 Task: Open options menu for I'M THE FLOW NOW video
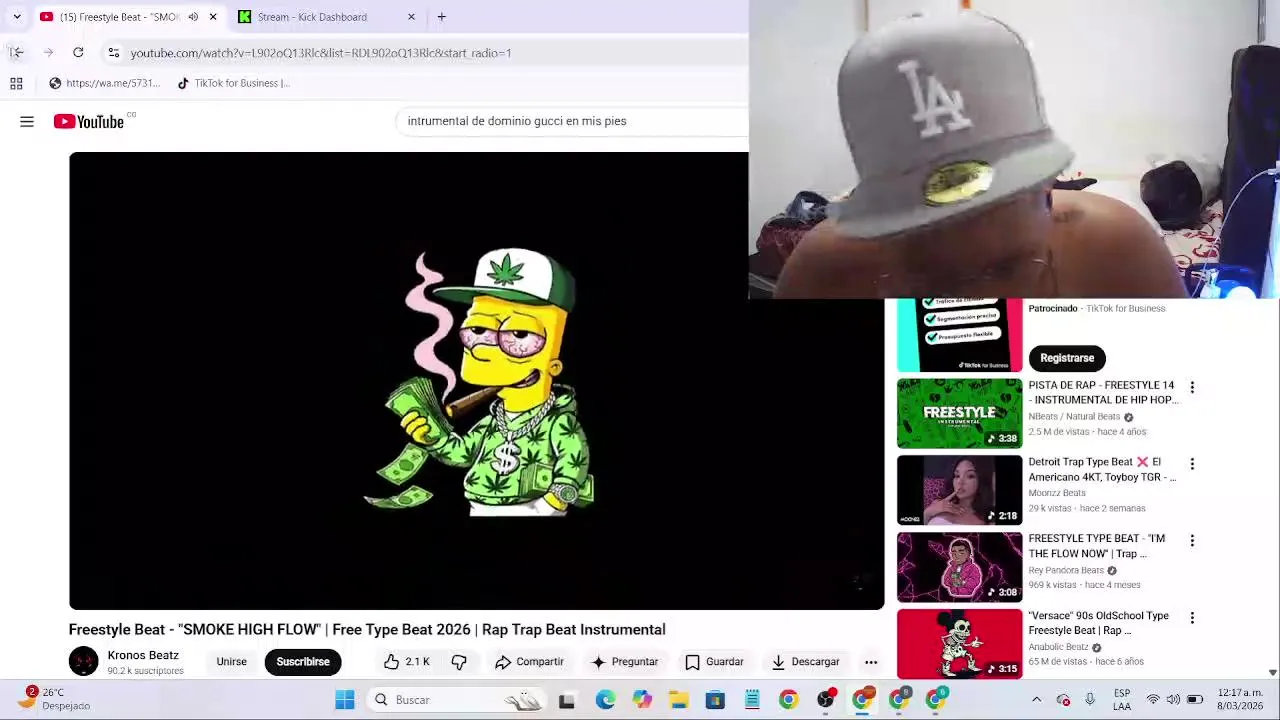click(1192, 541)
